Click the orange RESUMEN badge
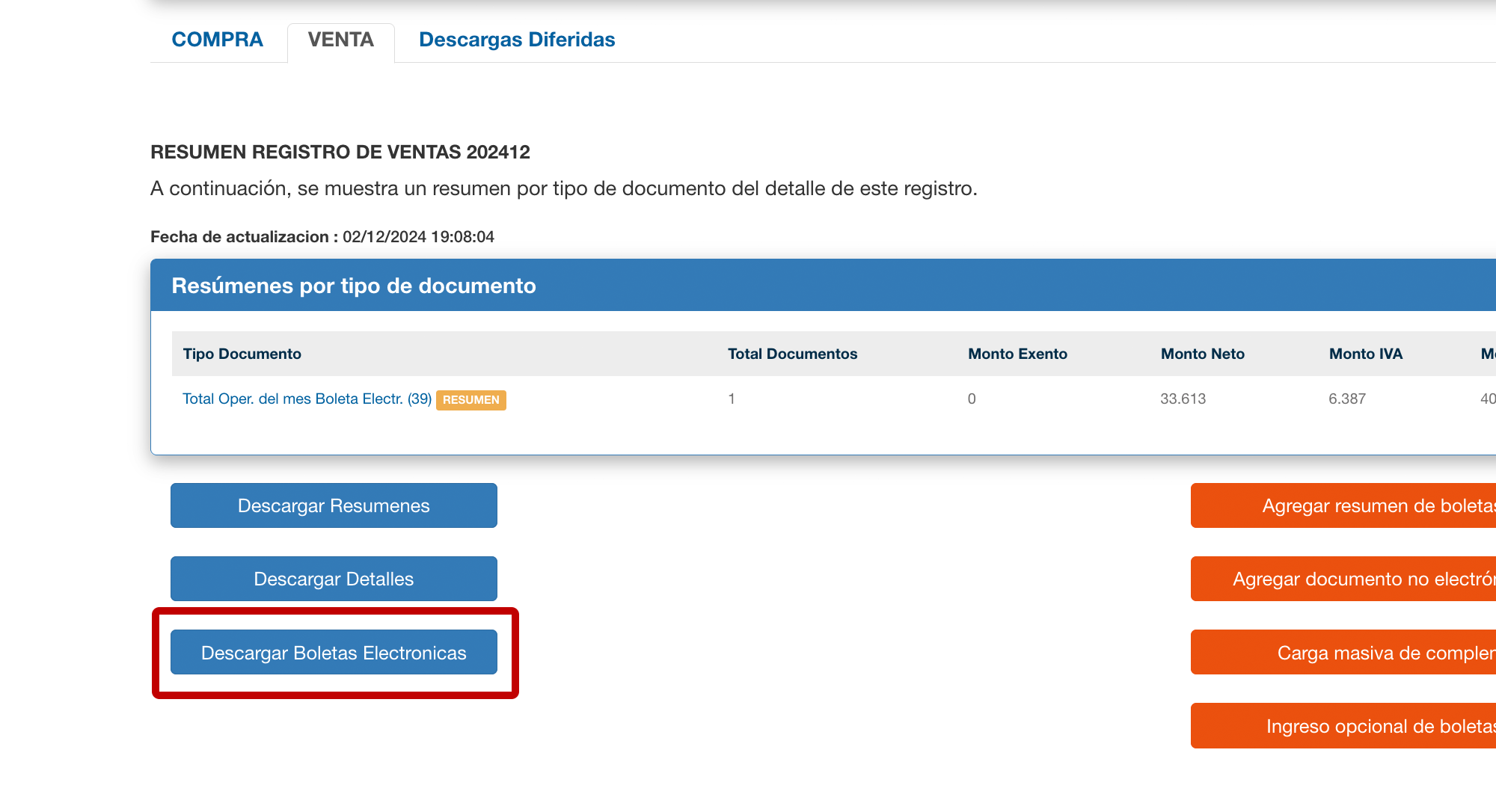This screenshot has width=1496, height=812. coord(470,400)
